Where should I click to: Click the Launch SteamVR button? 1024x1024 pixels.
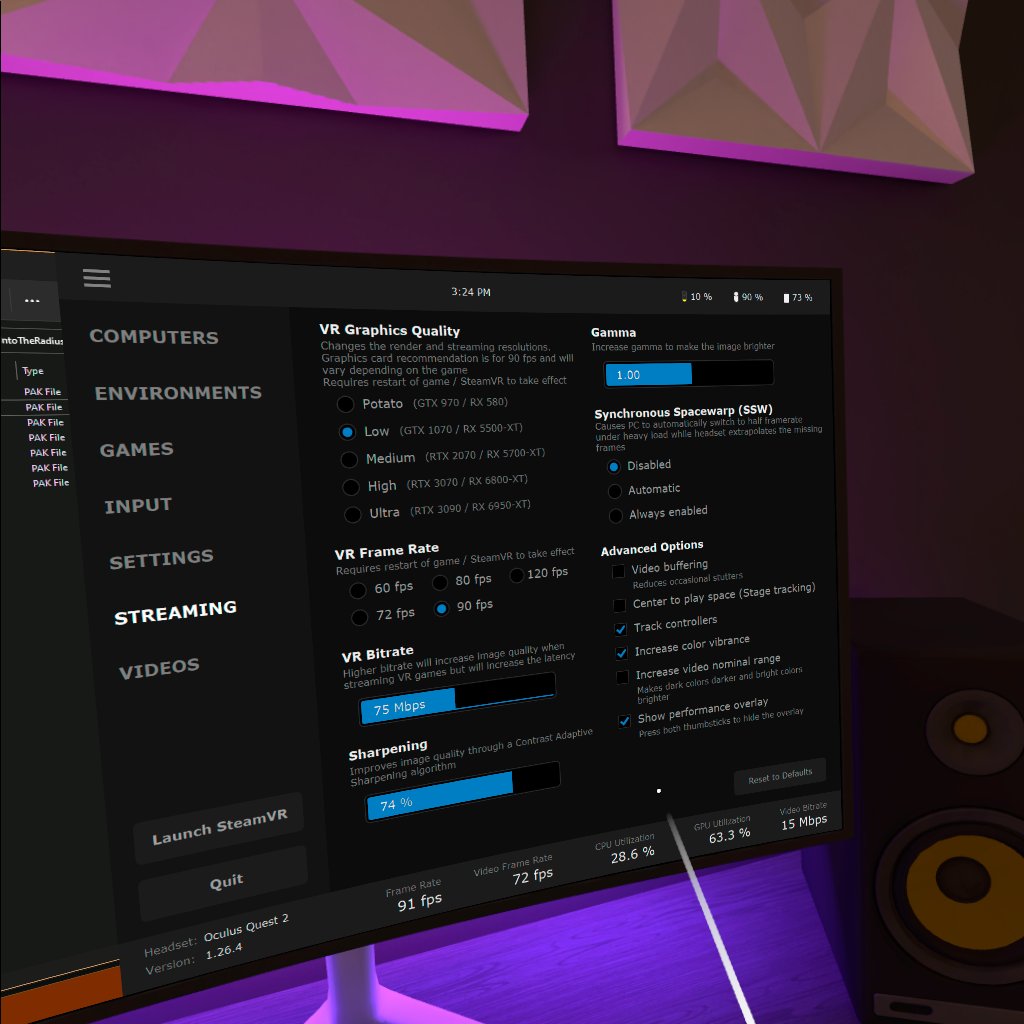point(219,826)
